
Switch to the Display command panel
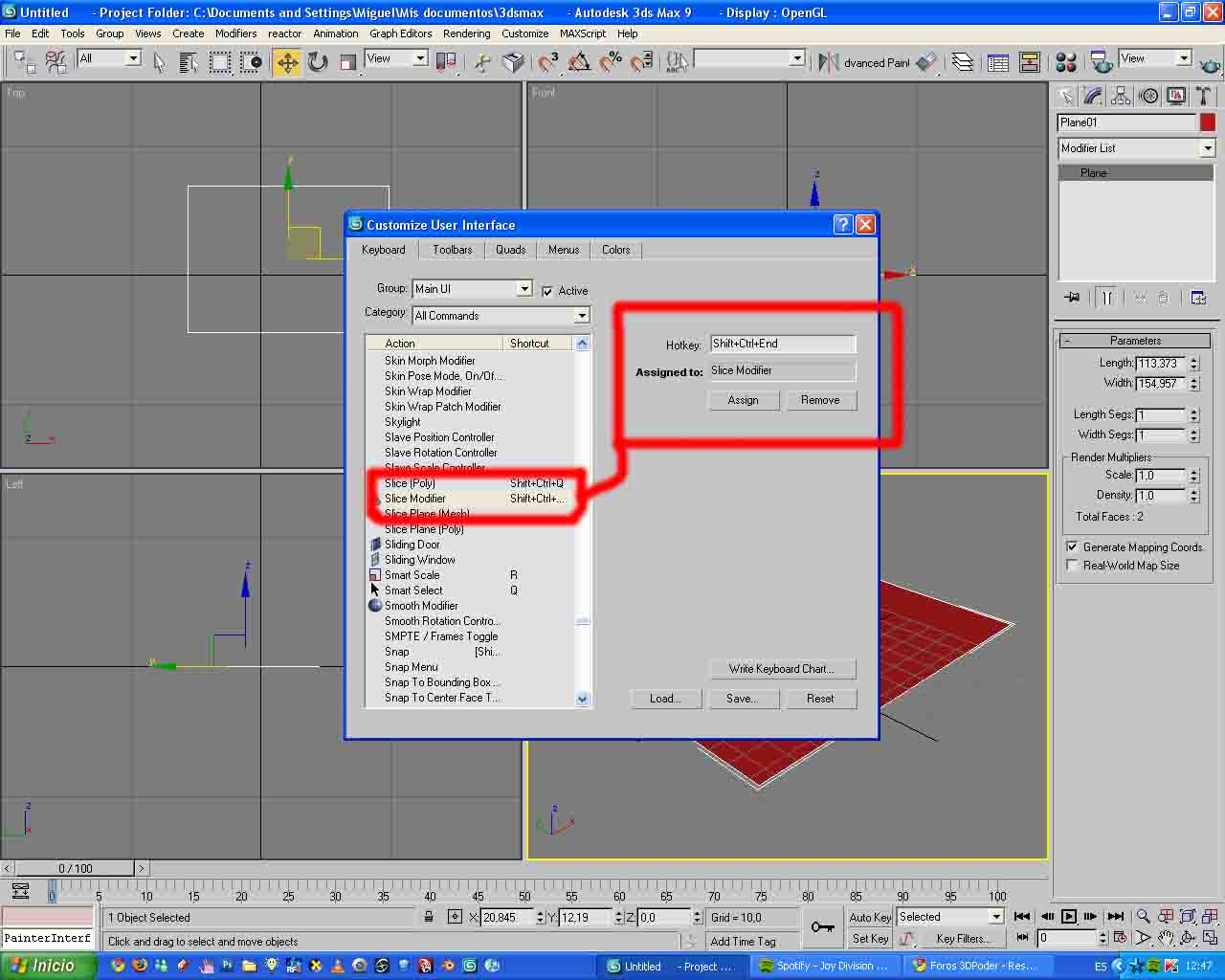point(1176,96)
